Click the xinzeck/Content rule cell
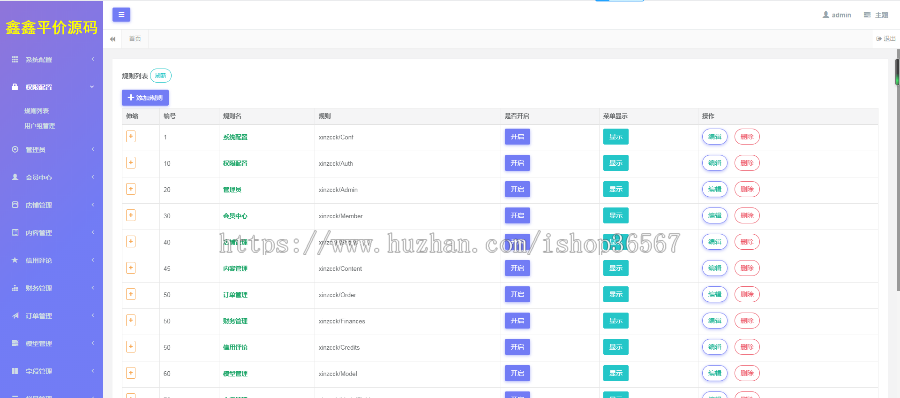Screen dimensions: 900x398 (x=339, y=268)
